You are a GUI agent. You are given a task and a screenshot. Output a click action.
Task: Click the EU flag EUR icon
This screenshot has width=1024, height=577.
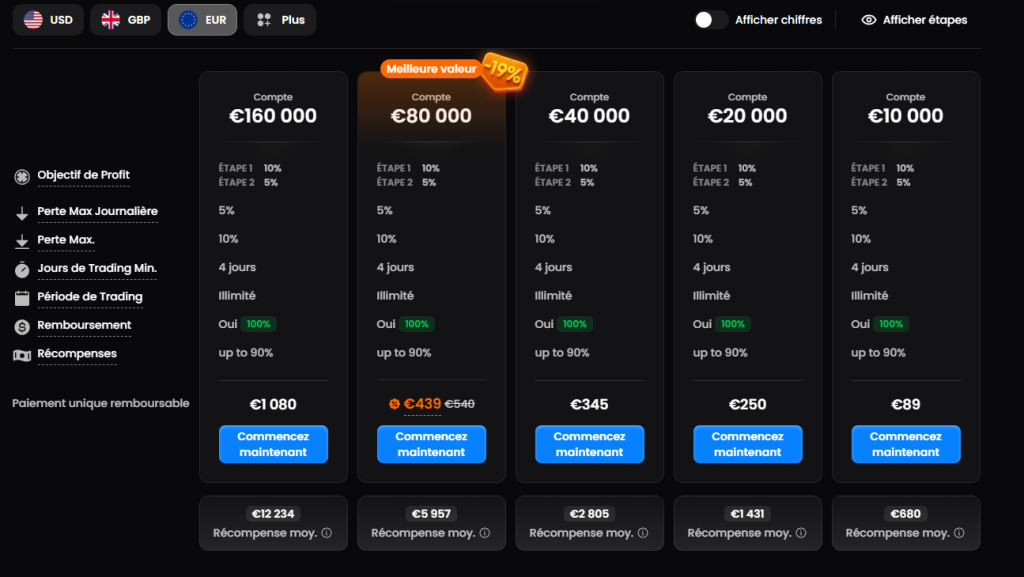tap(188, 20)
